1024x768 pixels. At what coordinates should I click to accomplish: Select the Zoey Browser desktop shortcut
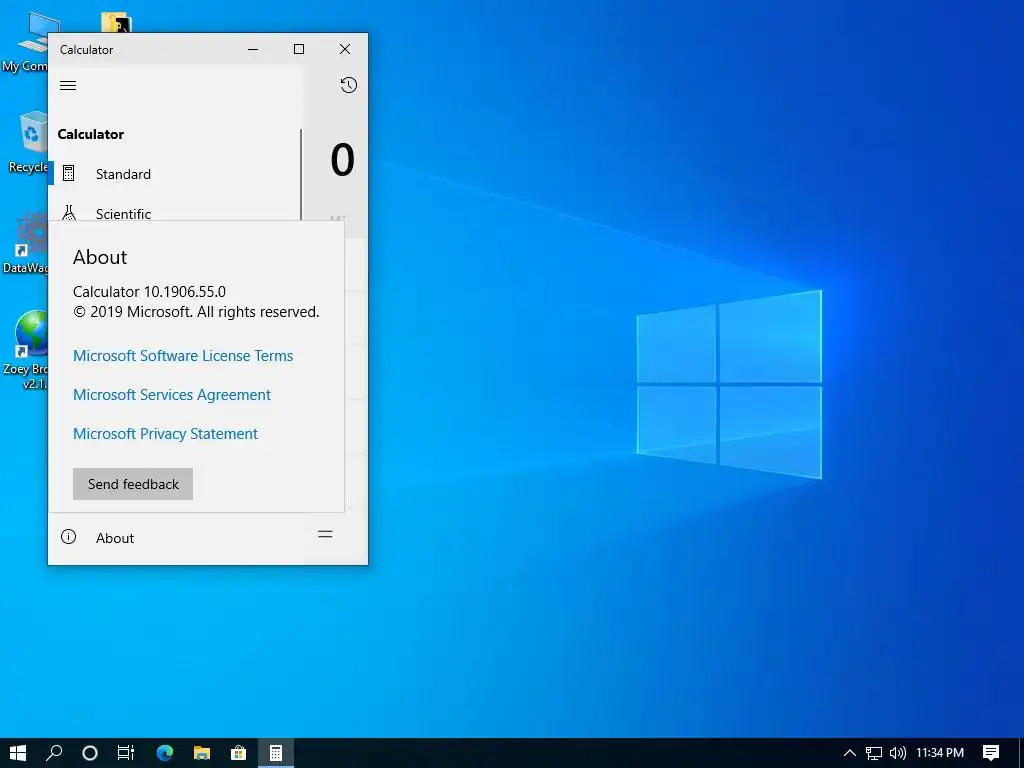click(26, 350)
